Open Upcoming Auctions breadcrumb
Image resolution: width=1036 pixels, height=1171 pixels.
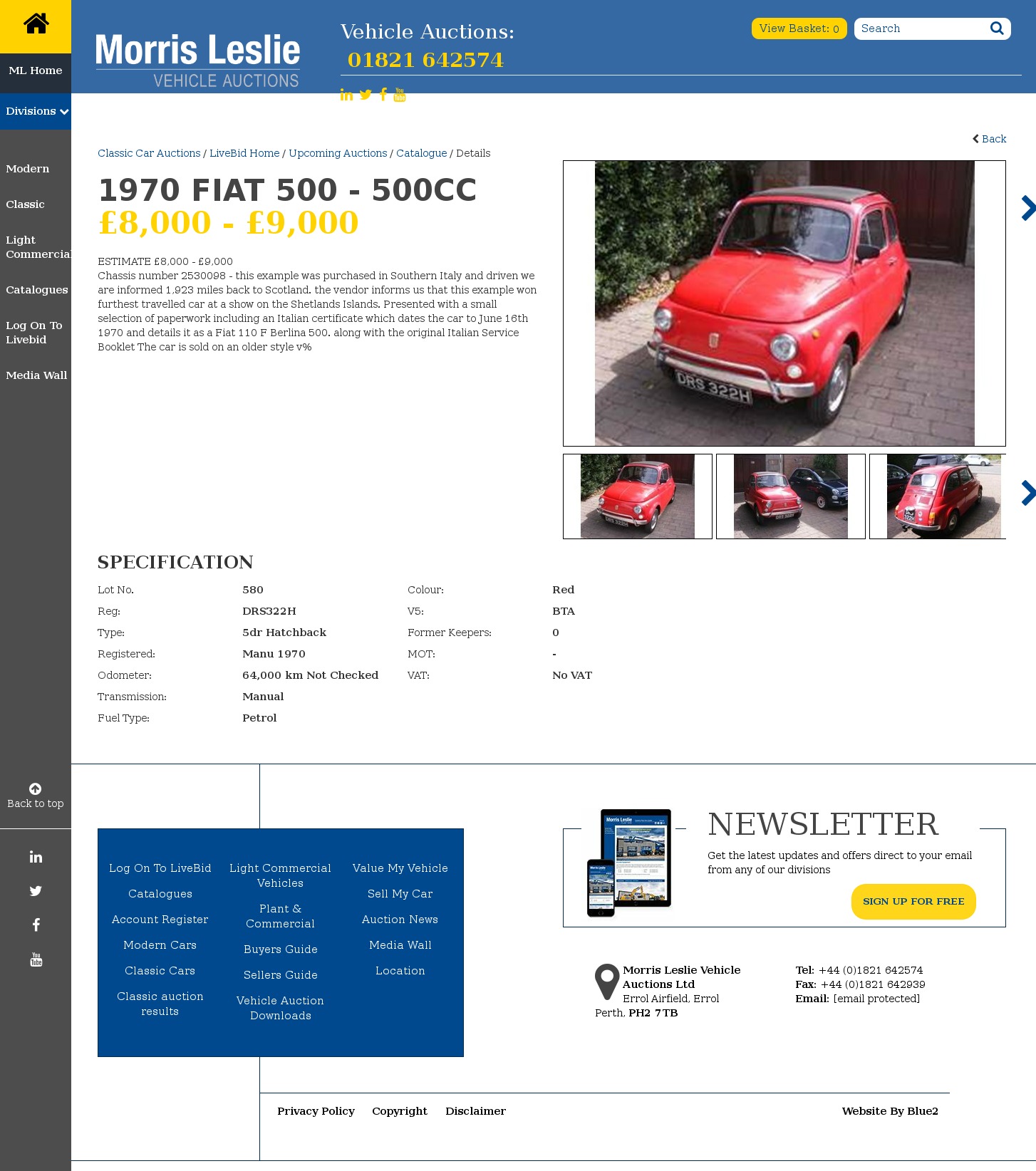pos(338,153)
